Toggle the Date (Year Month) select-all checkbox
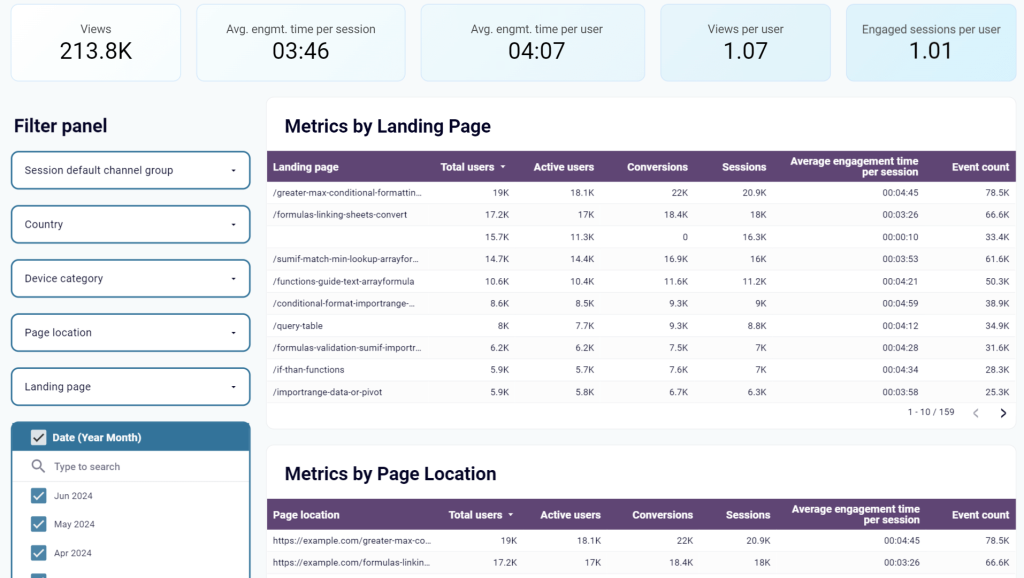The height and width of the screenshot is (578, 1024). [38, 437]
